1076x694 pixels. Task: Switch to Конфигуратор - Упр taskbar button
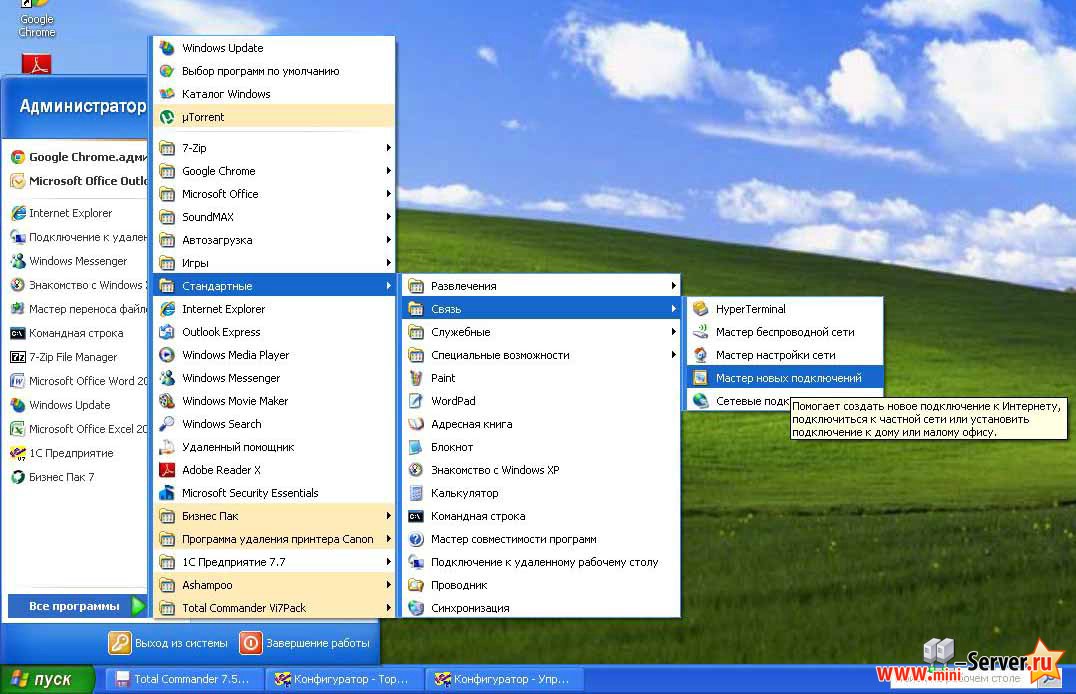[x=504, y=680]
